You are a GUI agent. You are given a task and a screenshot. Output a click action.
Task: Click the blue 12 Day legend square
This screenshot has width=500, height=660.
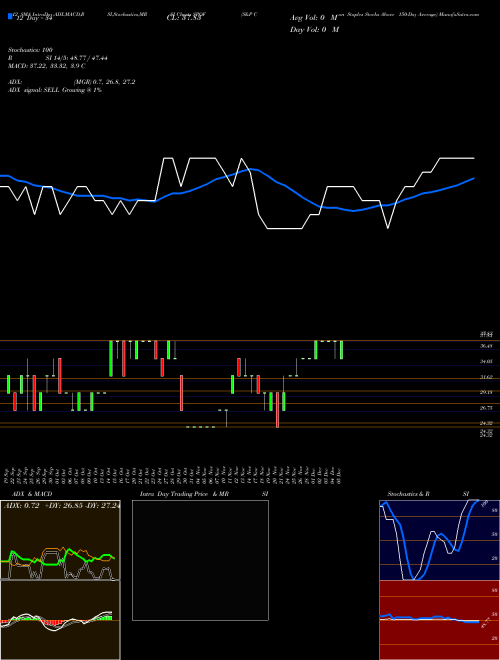point(10,17)
